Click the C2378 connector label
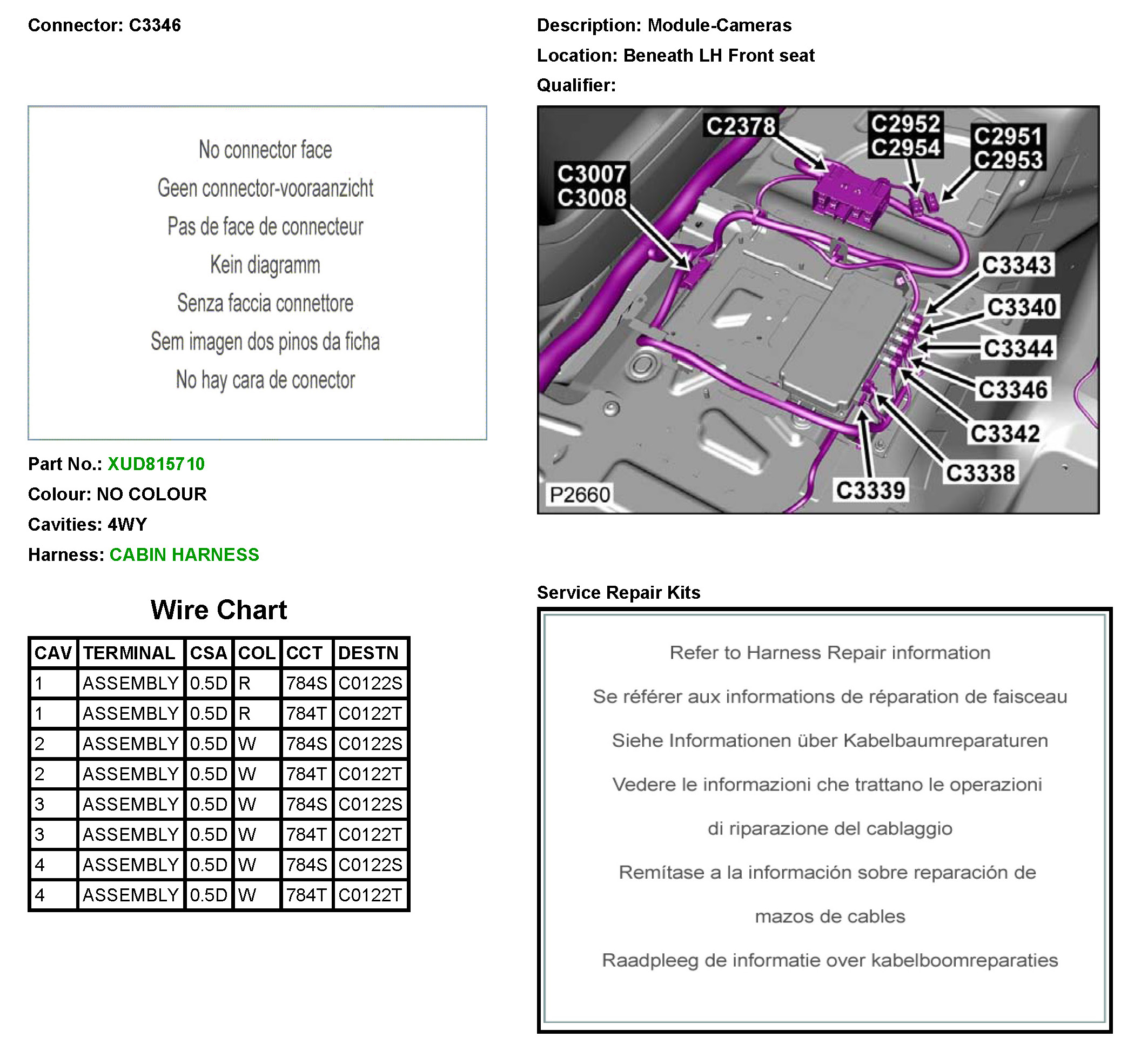This screenshot has width=1141, height=1064. pos(740,126)
